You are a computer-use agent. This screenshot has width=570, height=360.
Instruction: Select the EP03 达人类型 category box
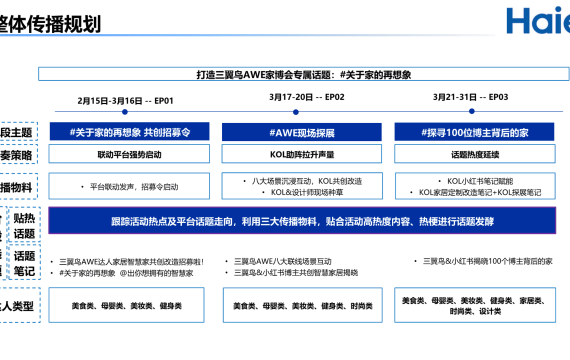click(x=475, y=305)
